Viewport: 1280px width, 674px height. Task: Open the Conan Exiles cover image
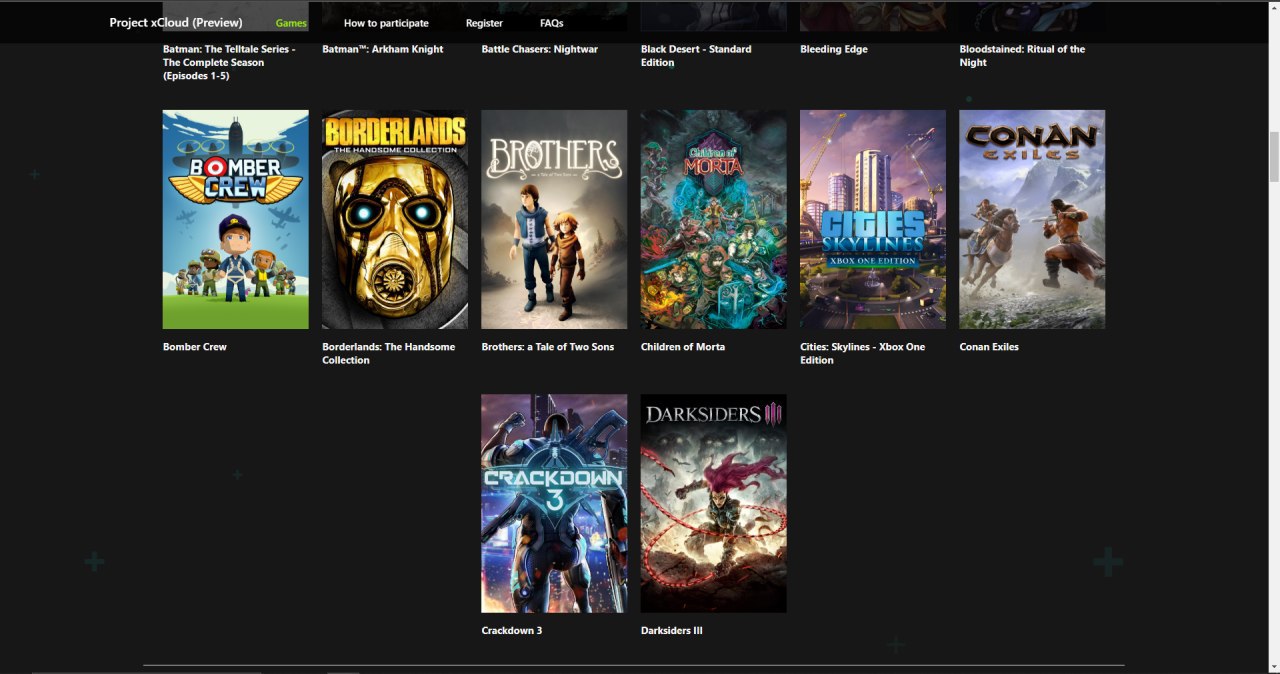1032,219
